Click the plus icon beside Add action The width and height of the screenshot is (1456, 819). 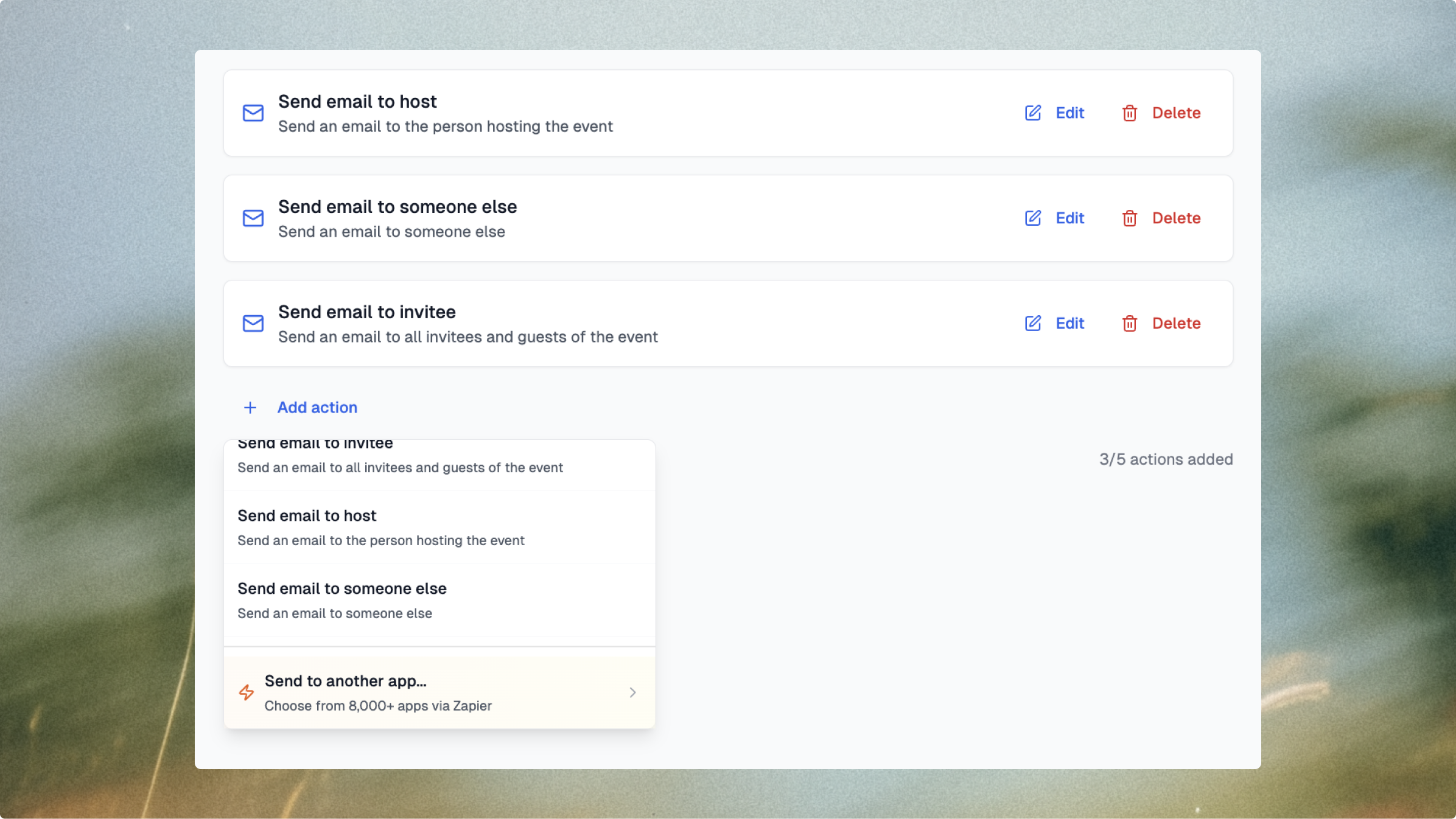pyautogui.click(x=250, y=408)
